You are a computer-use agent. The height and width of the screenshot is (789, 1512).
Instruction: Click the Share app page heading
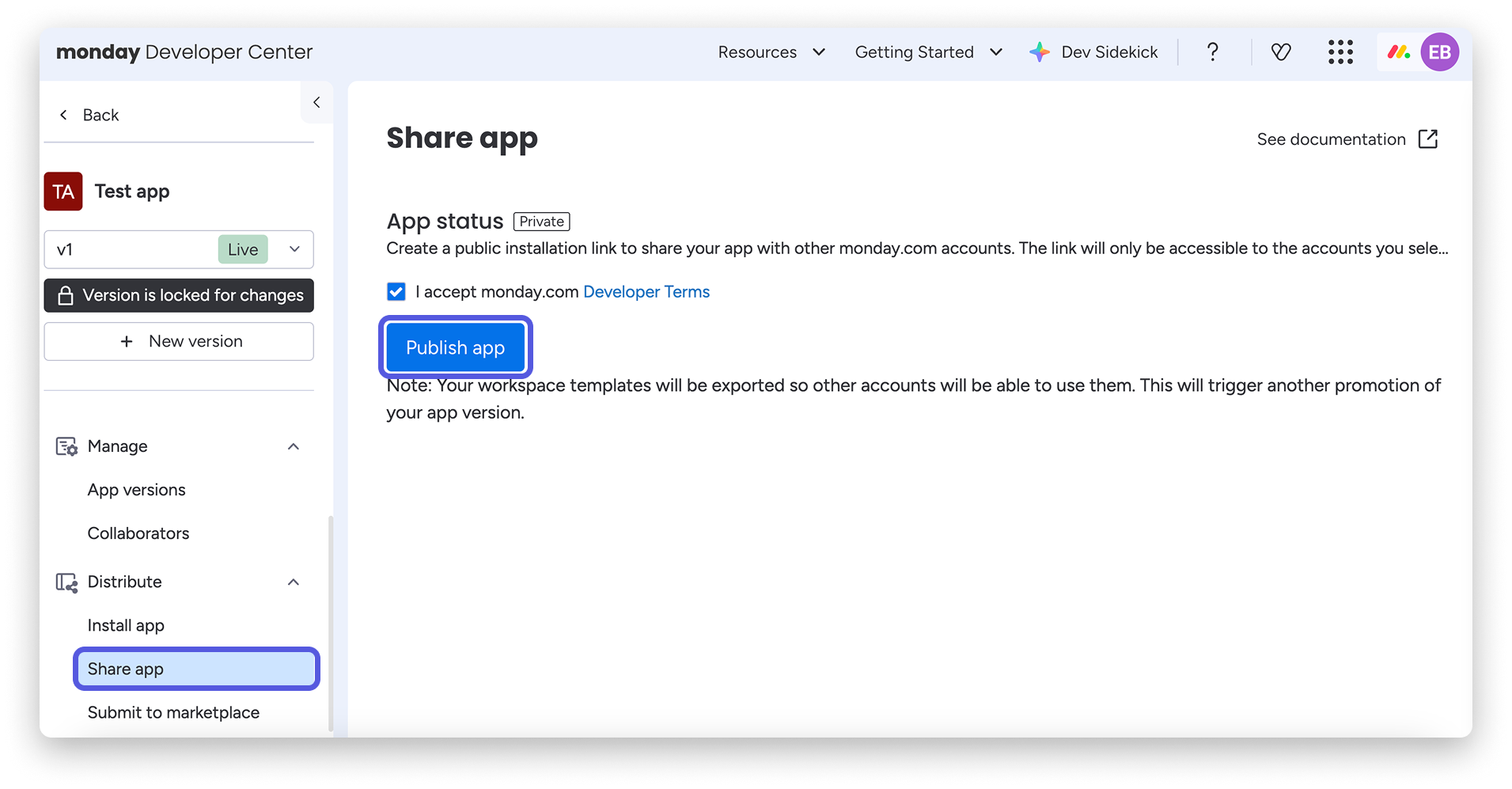coord(462,138)
